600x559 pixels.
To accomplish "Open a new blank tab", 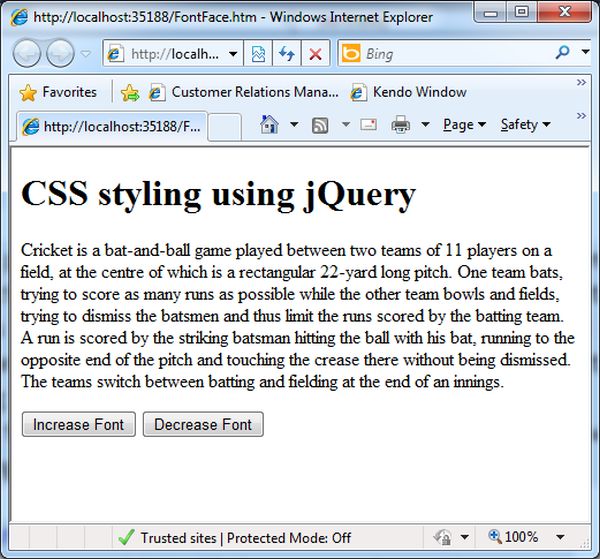I will pyautogui.click(x=225, y=127).
